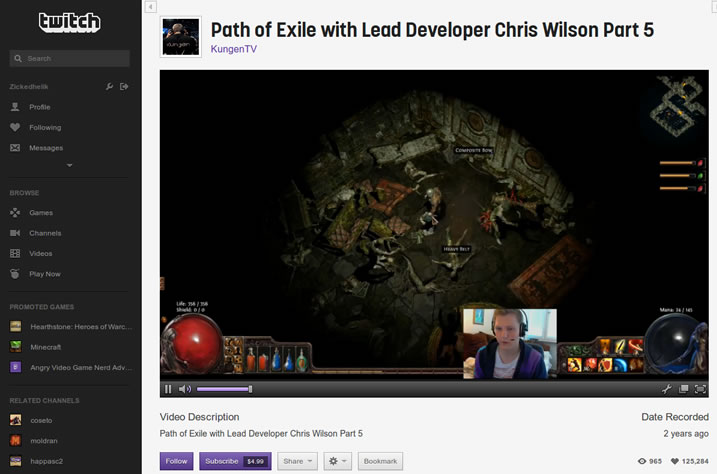Click the "2 years ago" date text
This screenshot has height=474, width=717.
click(x=686, y=433)
